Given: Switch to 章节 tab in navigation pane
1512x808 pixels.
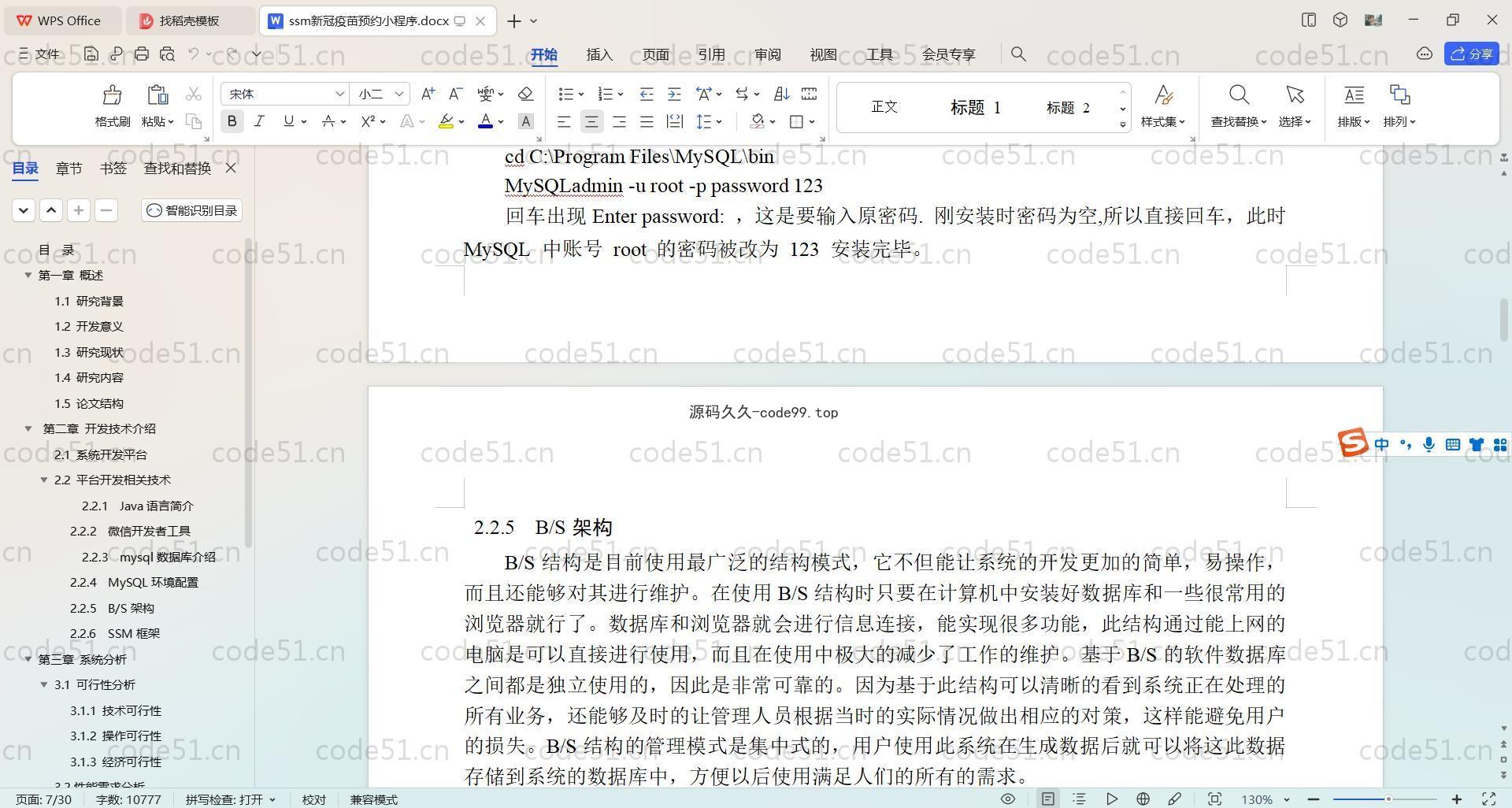Looking at the screenshot, I should (69, 168).
